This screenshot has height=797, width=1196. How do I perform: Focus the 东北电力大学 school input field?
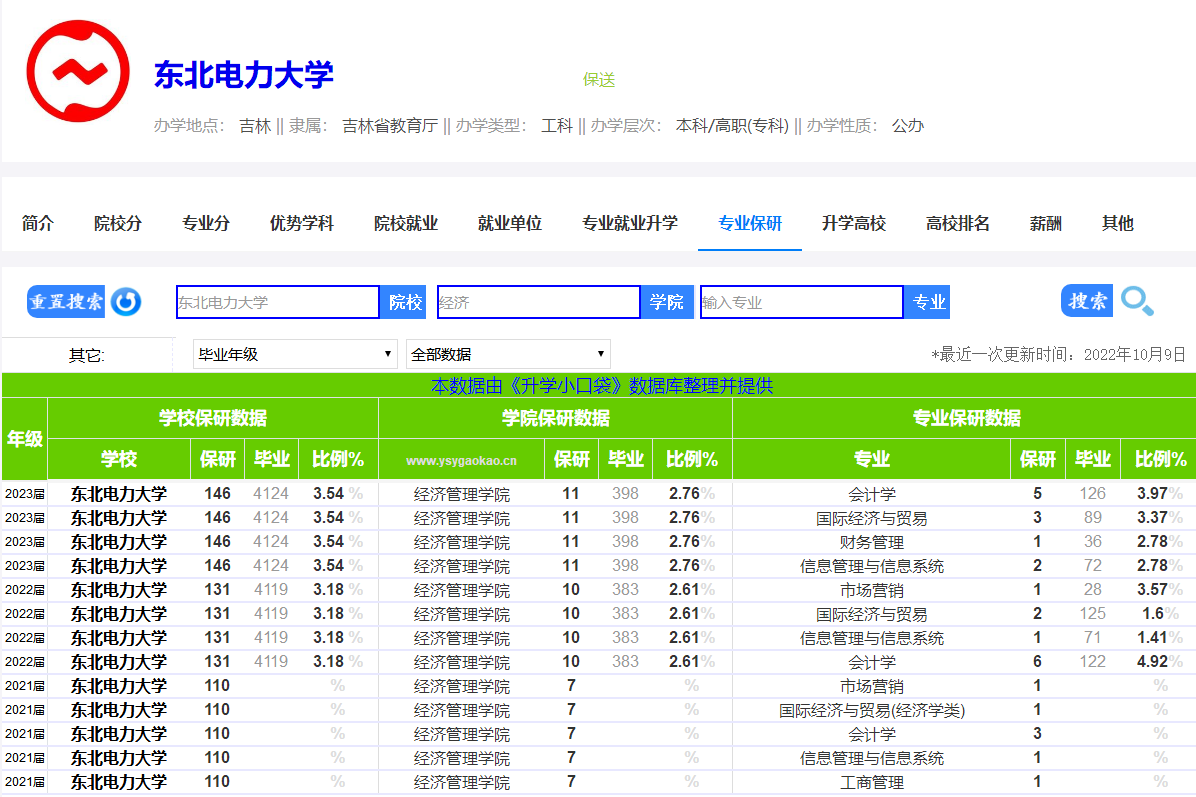278,302
